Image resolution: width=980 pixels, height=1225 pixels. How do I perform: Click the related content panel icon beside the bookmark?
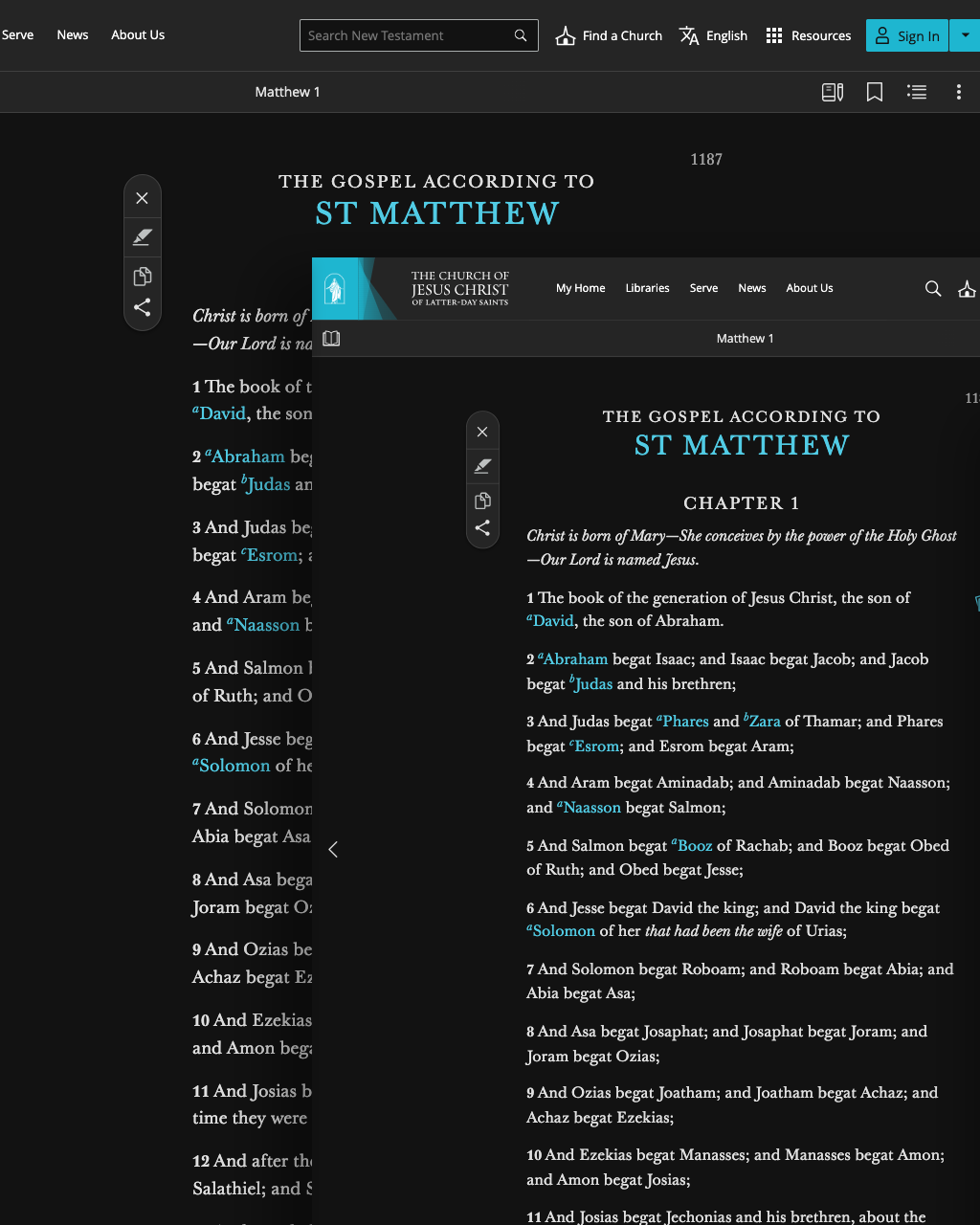pyautogui.click(x=833, y=92)
